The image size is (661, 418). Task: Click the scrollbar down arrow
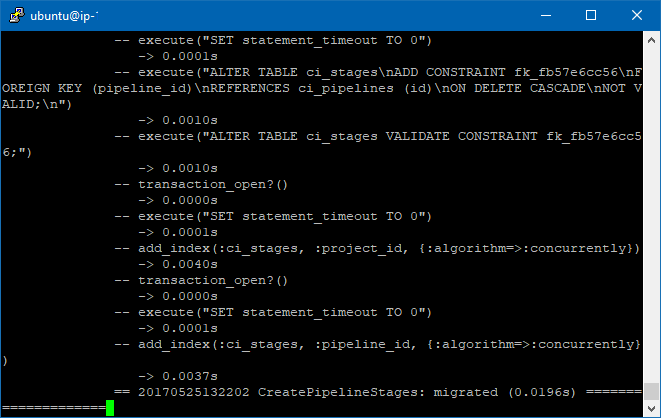(651, 408)
